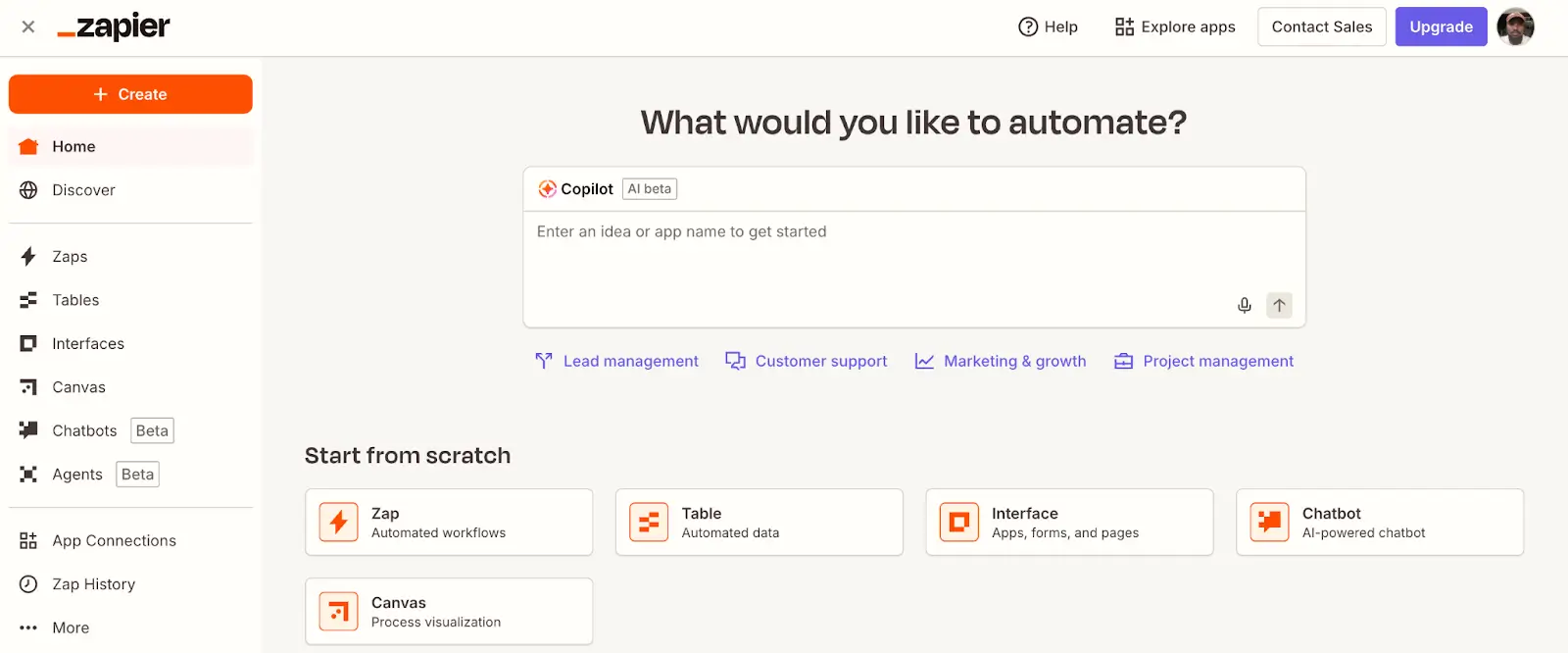
Task: Start a Zap Automated workflows card
Action: coord(449,523)
